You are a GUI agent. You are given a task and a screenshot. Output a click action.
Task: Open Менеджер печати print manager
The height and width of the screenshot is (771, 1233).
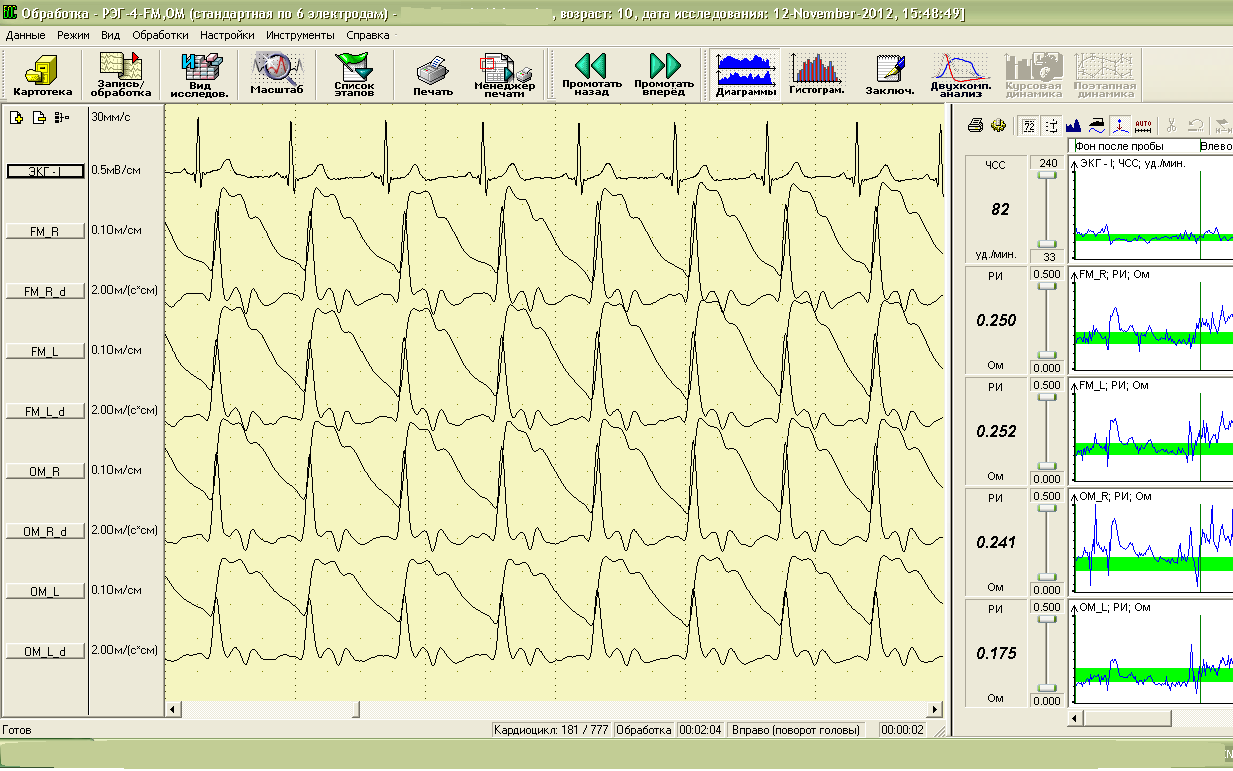click(x=505, y=75)
